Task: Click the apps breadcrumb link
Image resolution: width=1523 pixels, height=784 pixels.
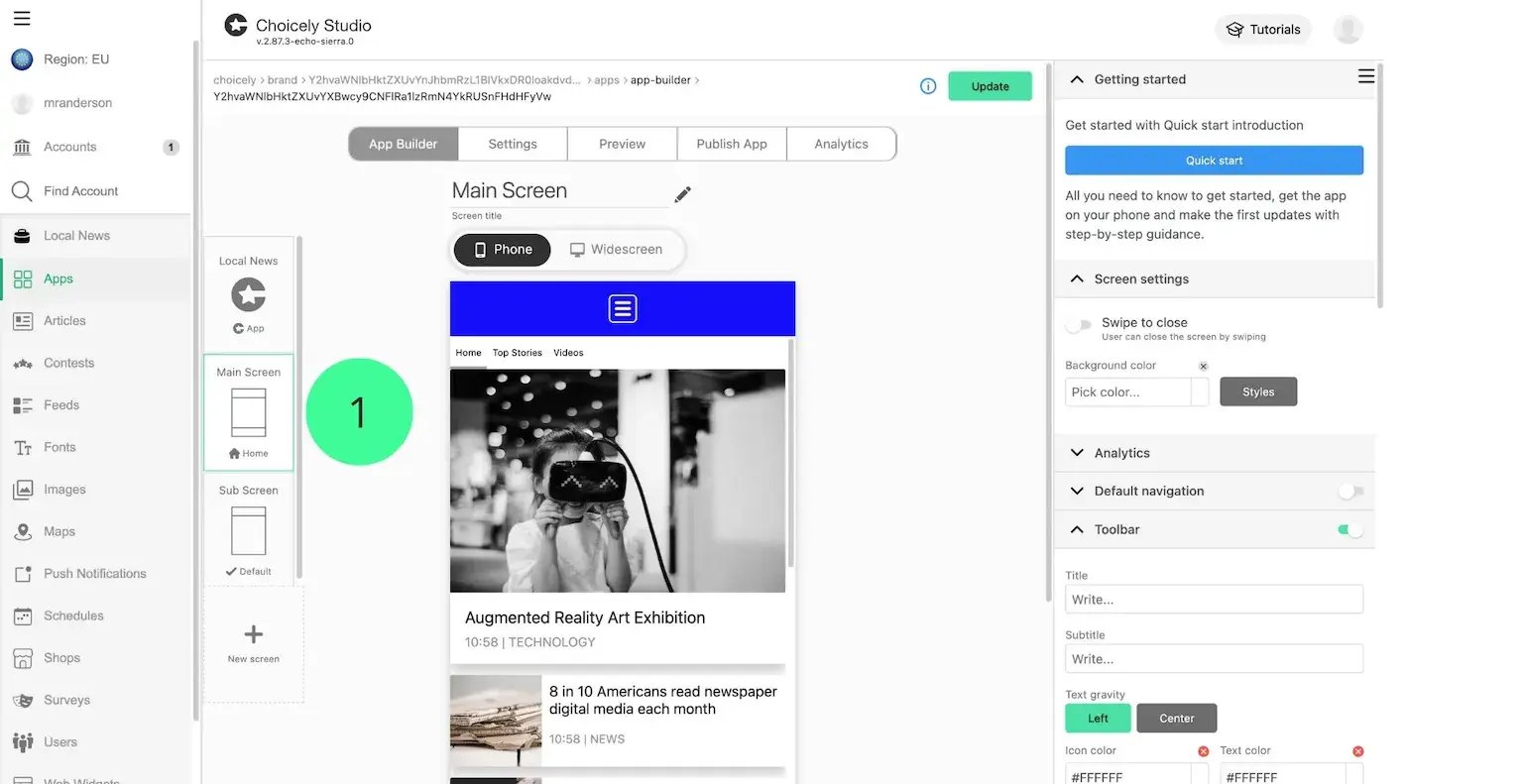Action: point(607,80)
